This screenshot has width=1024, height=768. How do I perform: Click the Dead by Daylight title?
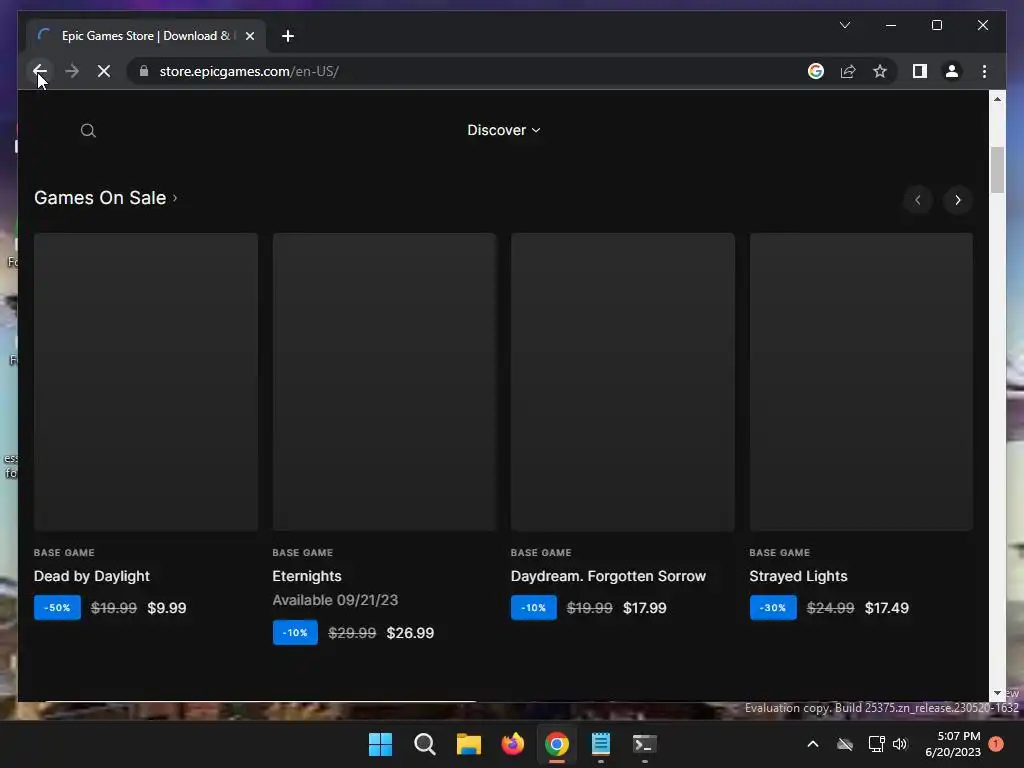pos(91,576)
